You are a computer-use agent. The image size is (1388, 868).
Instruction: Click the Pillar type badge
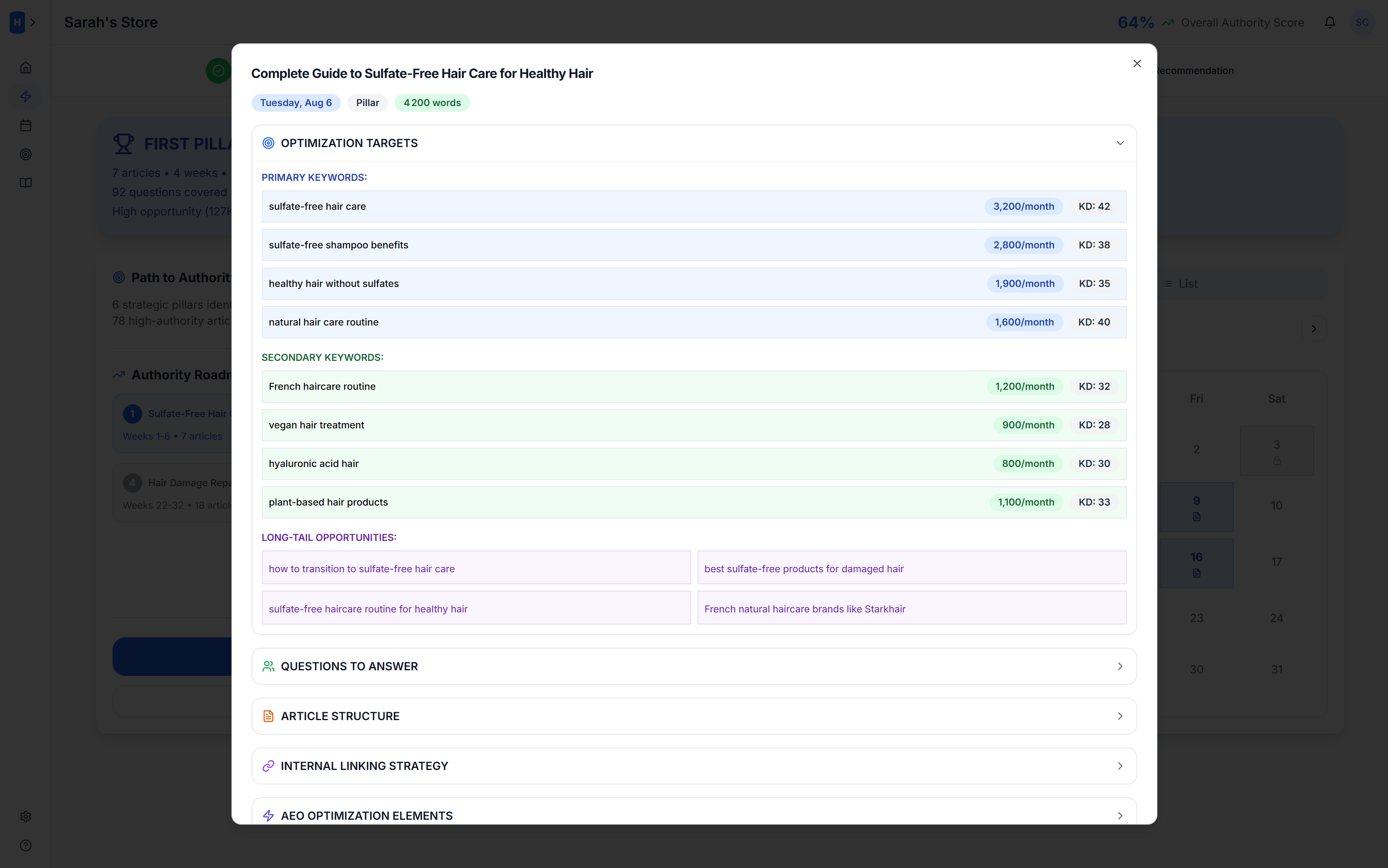(367, 103)
